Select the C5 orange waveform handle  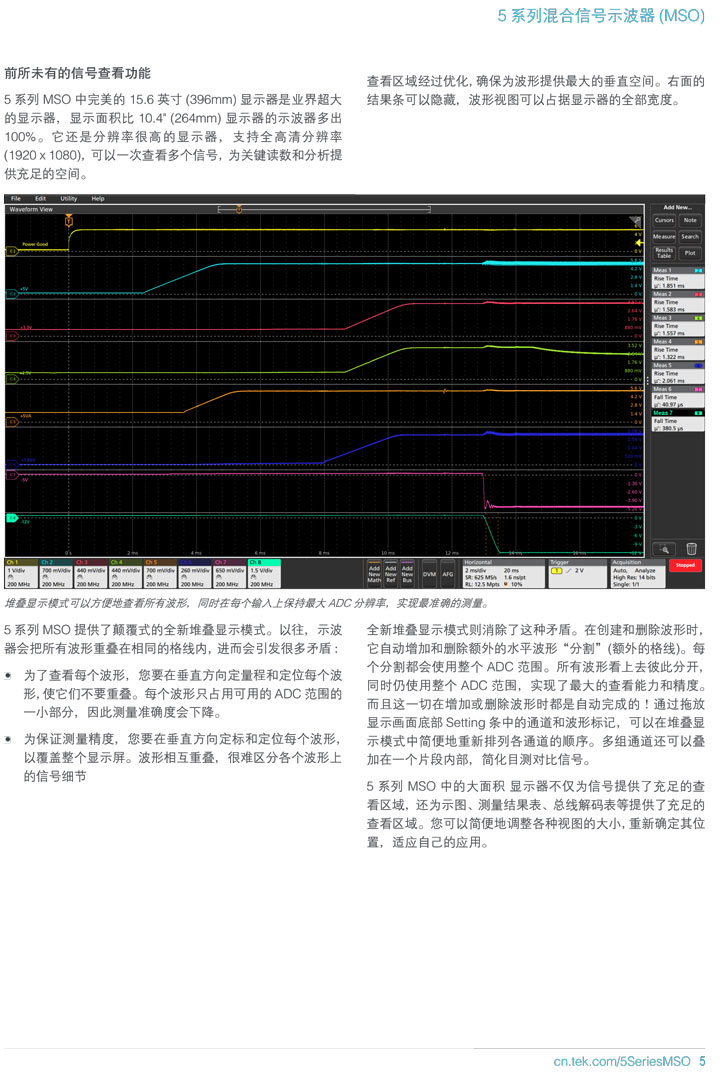click(x=12, y=422)
